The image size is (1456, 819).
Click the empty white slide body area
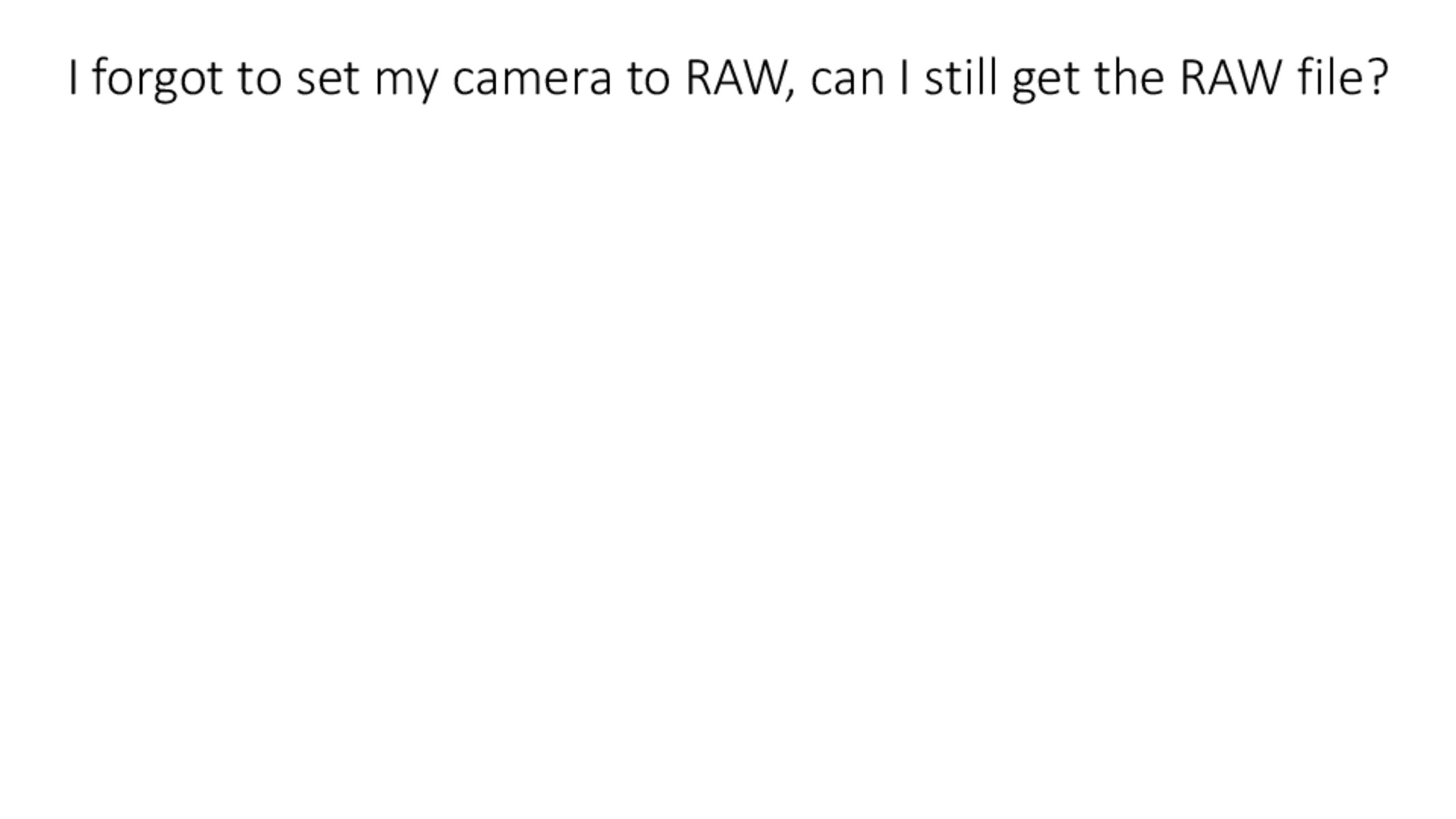point(728,444)
